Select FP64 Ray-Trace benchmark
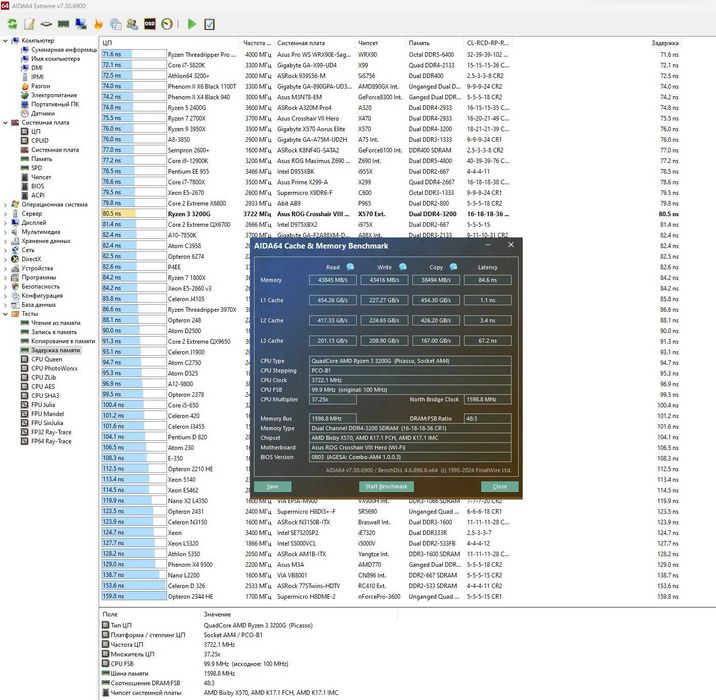 [x=51, y=442]
